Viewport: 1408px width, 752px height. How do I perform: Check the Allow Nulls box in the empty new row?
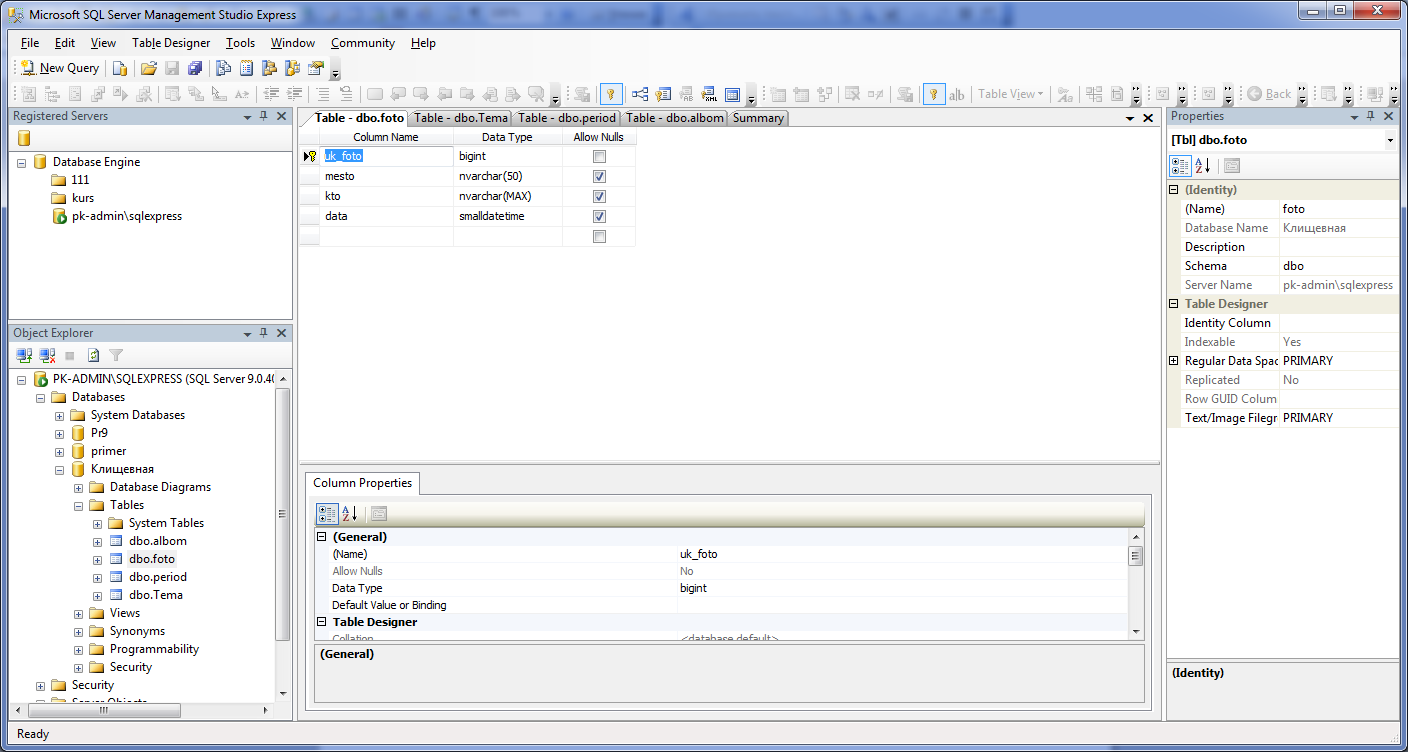599,237
